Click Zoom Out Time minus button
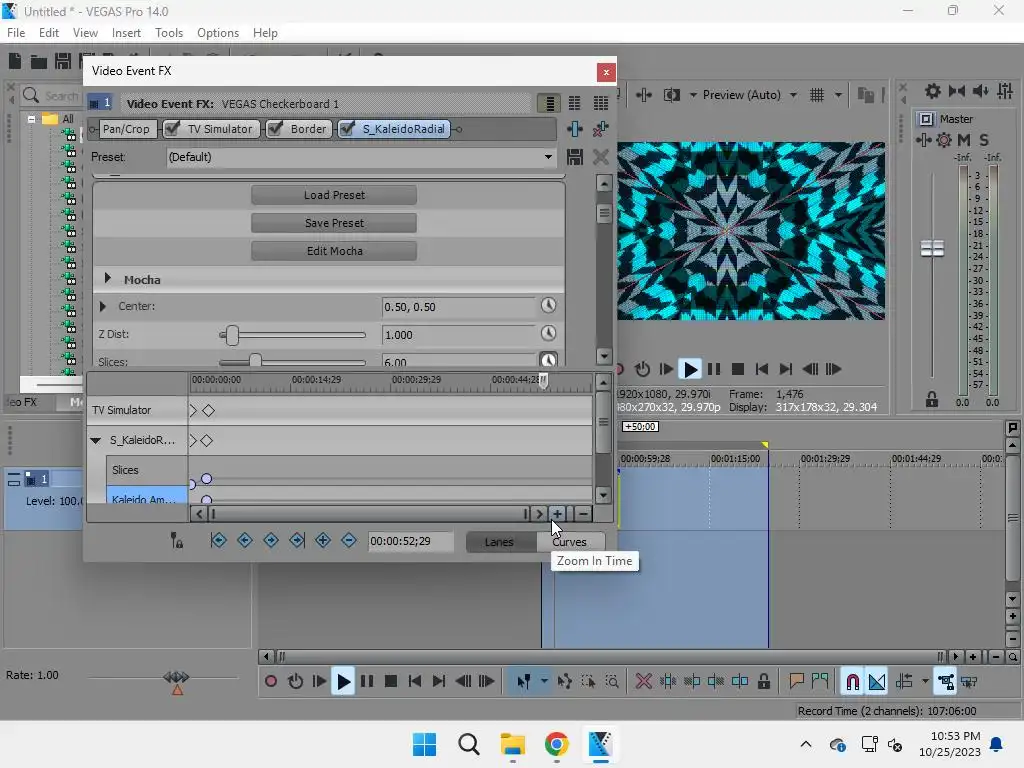The image size is (1024, 768). pyautogui.click(x=583, y=514)
